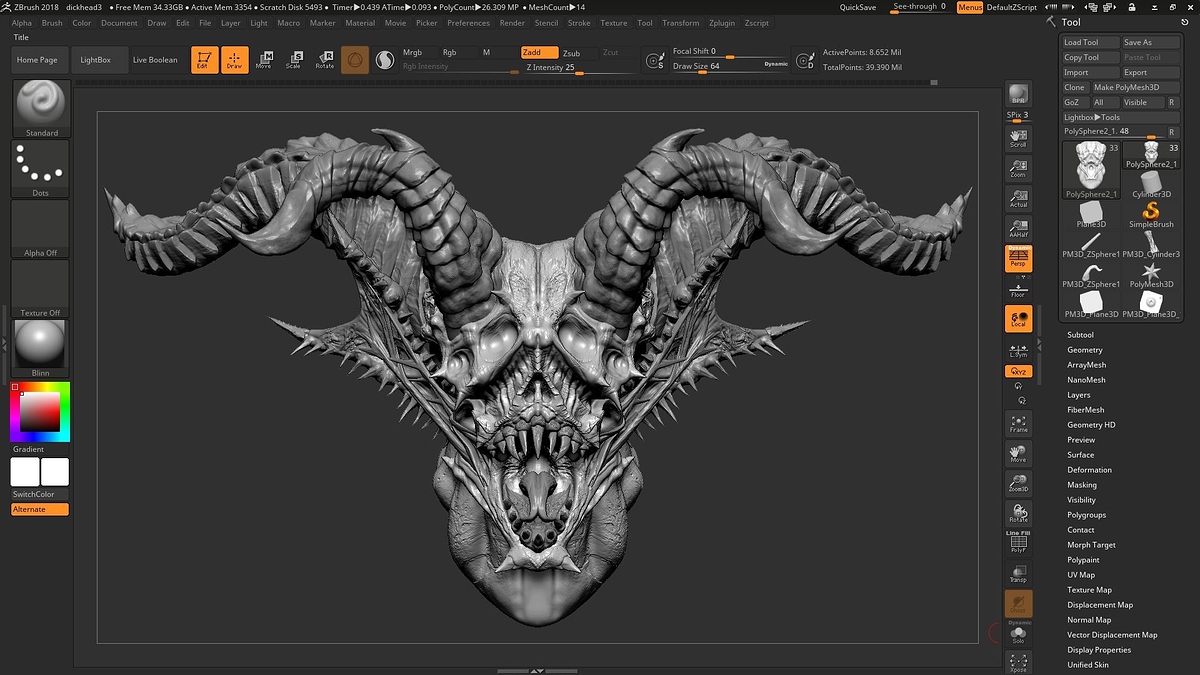Viewport: 1200px width, 675px height.
Task: Click the AAHalf icon
Action: [1018, 228]
